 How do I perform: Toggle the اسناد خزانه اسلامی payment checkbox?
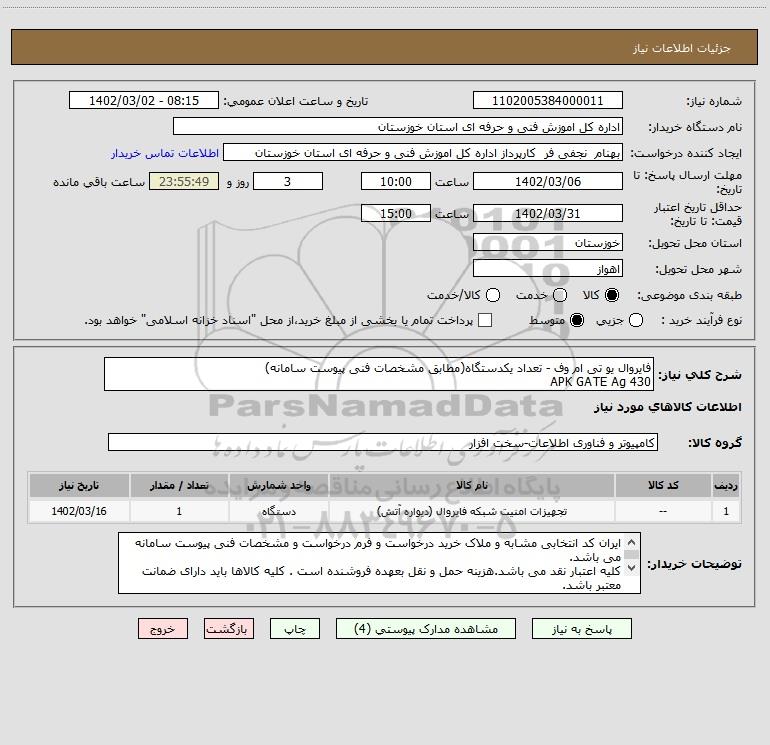[x=485, y=320]
